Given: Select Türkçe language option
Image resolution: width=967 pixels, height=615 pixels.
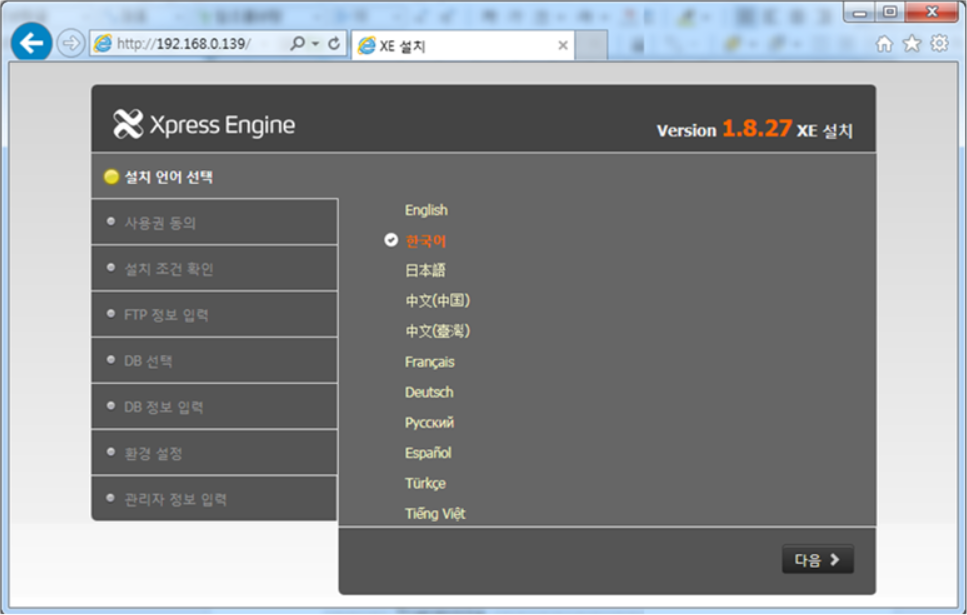Looking at the screenshot, I should point(425,483).
